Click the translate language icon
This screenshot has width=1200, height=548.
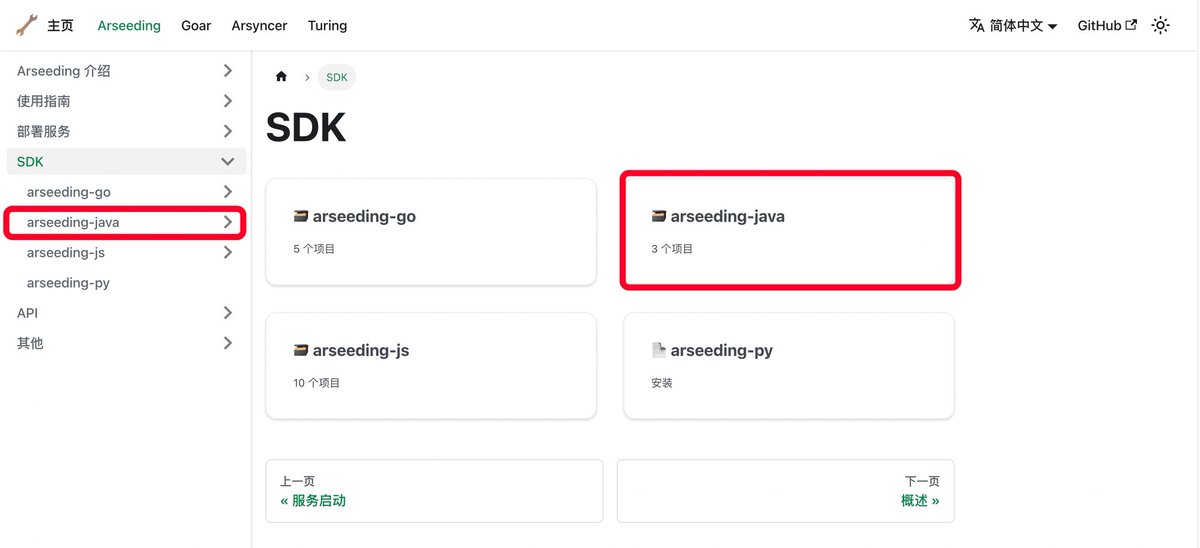pyautogui.click(x=977, y=25)
